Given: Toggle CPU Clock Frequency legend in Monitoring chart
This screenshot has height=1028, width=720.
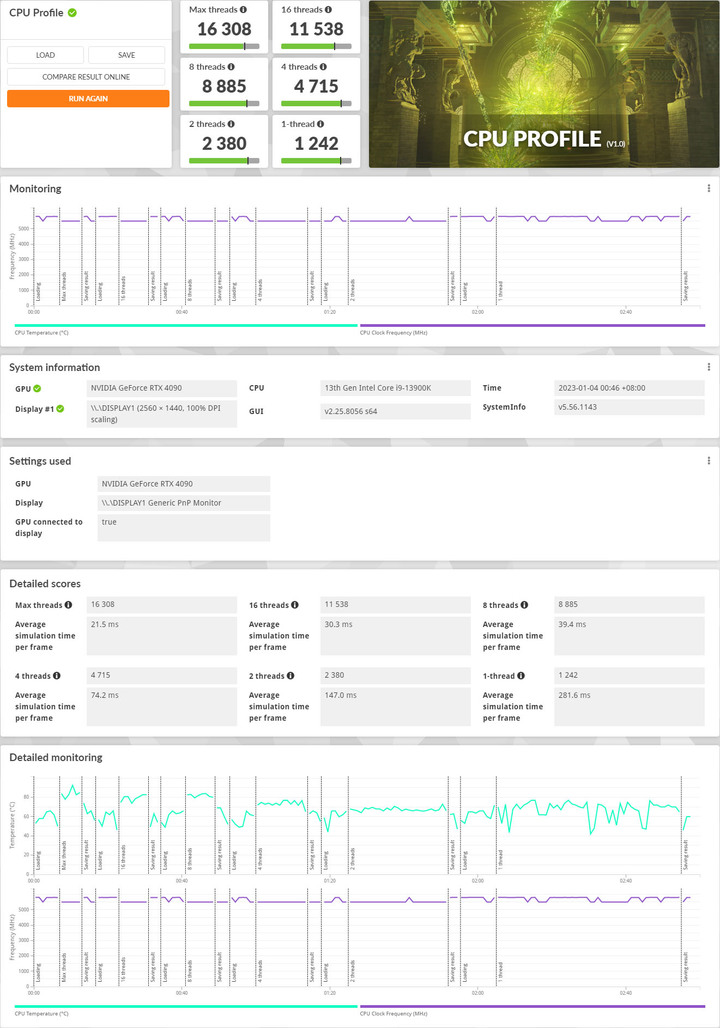Looking at the screenshot, I should (393, 332).
